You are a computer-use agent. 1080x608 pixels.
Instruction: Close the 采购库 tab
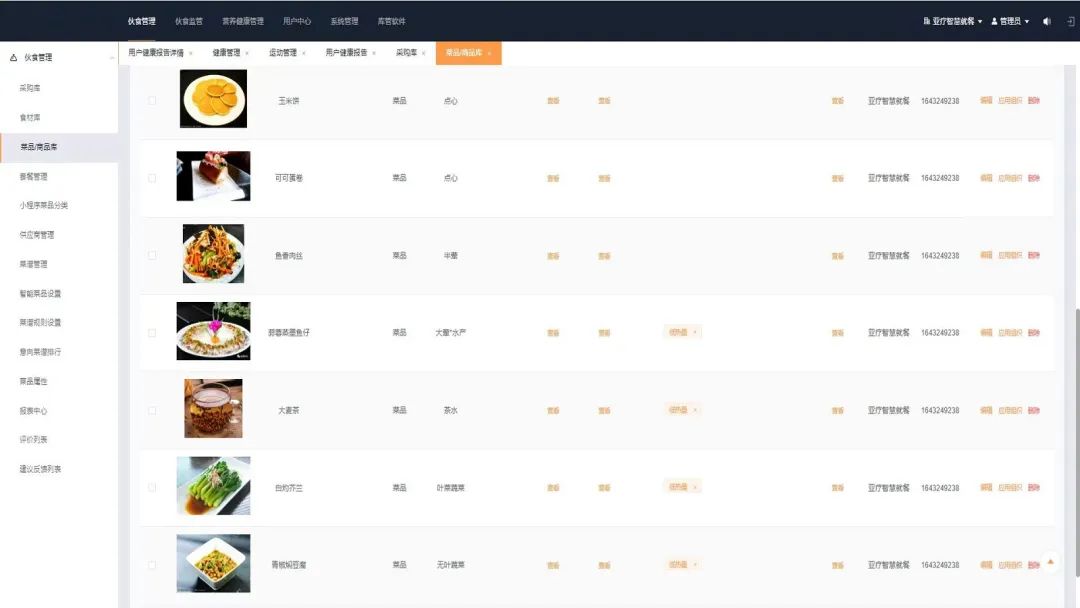pos(424,53)
